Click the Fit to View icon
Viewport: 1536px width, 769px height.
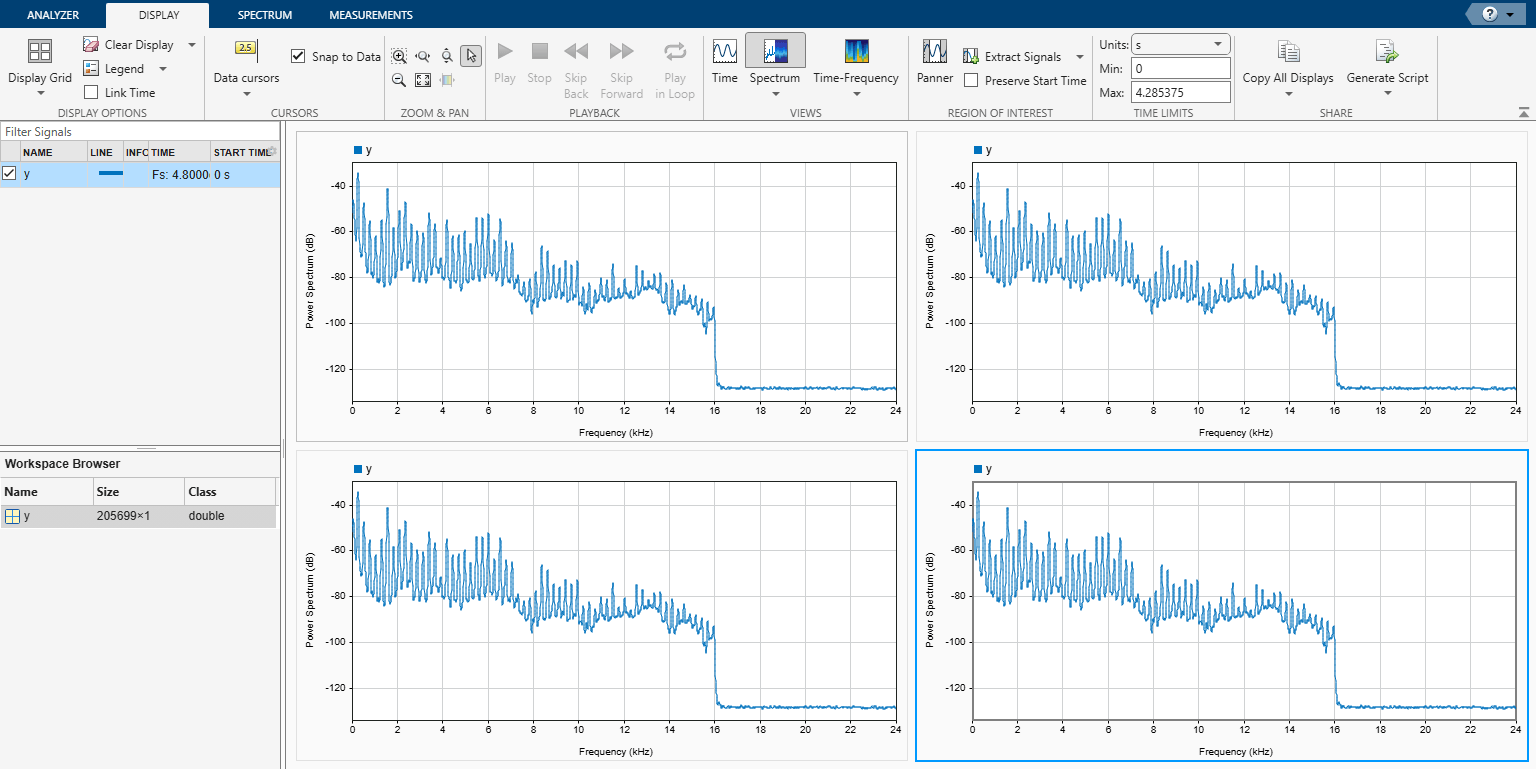[423, 81]
